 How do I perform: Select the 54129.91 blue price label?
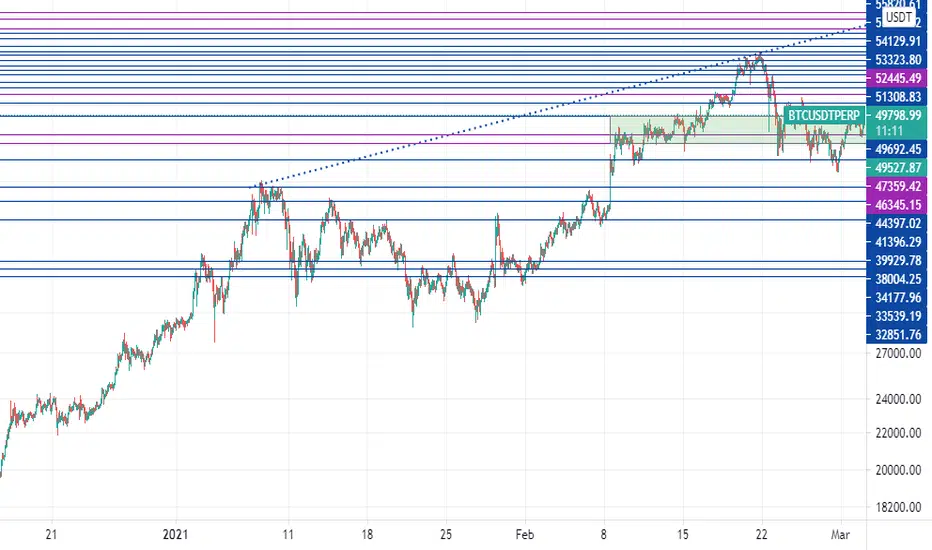[x=898, y=42]
